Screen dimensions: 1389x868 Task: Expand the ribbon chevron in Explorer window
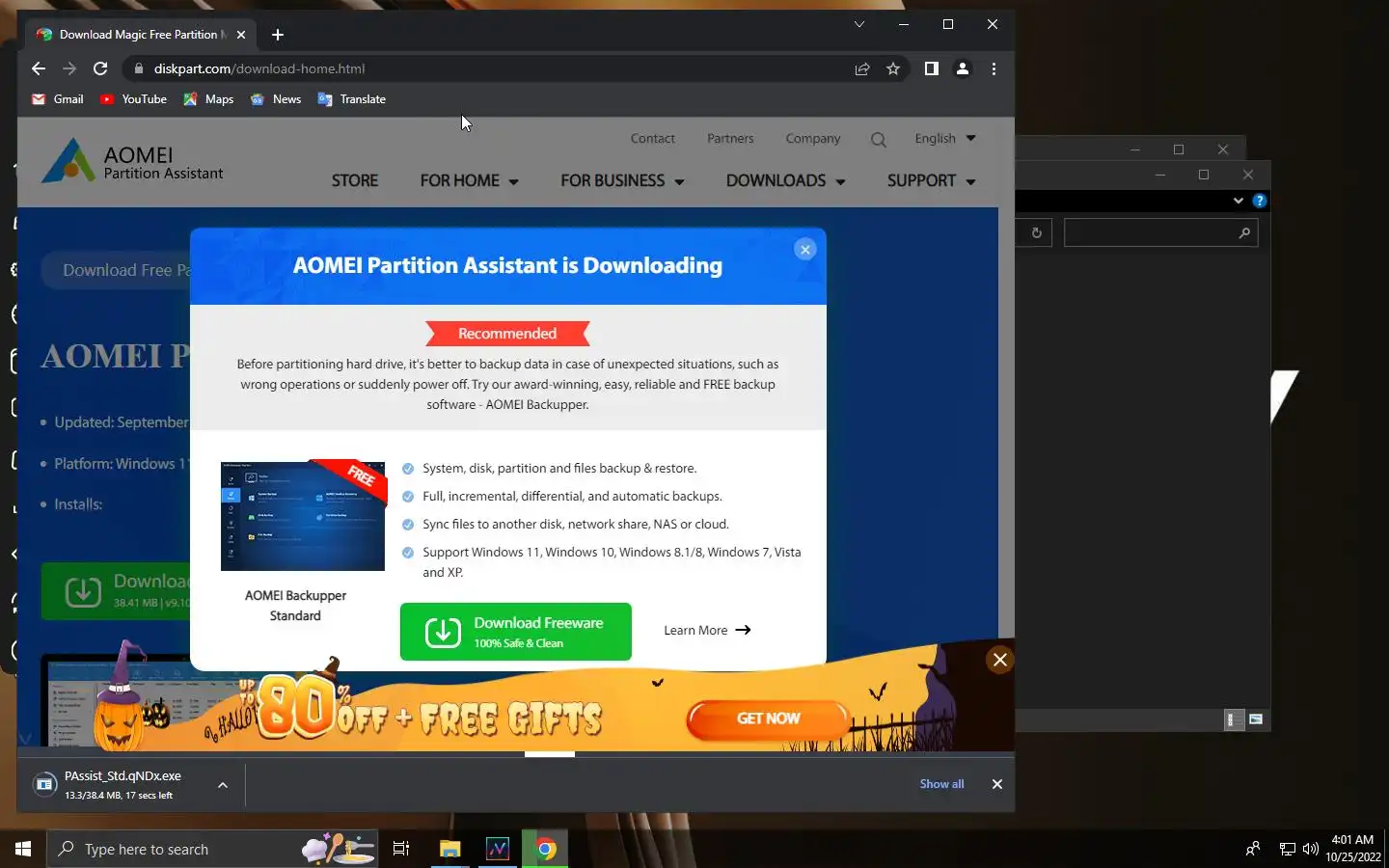click(1239, 201)
